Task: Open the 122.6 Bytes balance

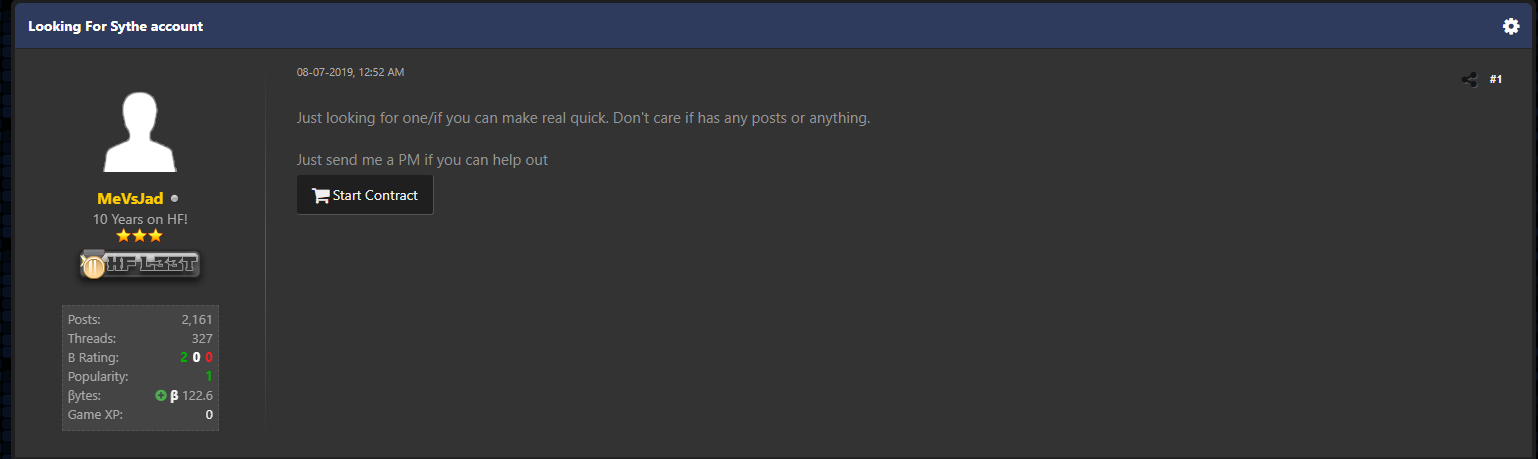Action: coord(198,396)
